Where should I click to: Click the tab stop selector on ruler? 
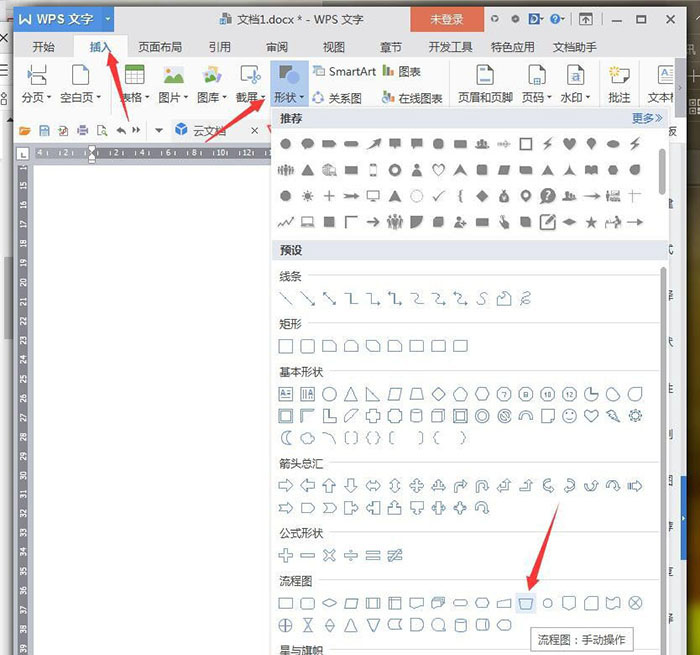point(22,154)
